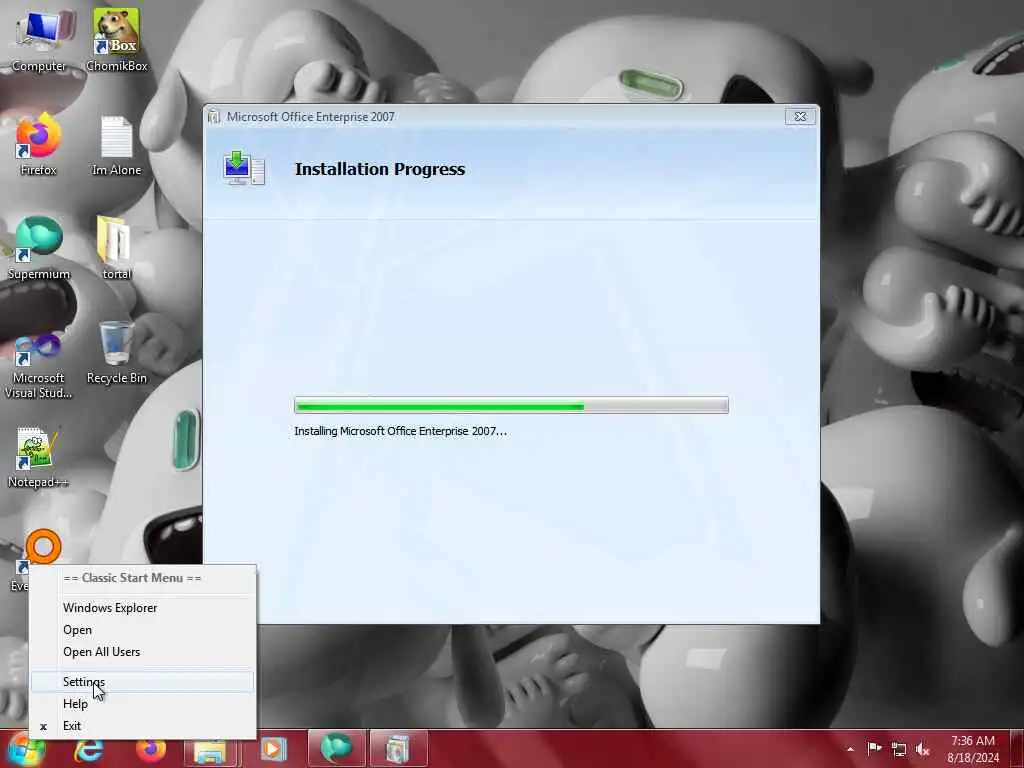Choose Windows Explorer from context menu
Viewport: 1024px width, 768px height.
click(142, 607)
